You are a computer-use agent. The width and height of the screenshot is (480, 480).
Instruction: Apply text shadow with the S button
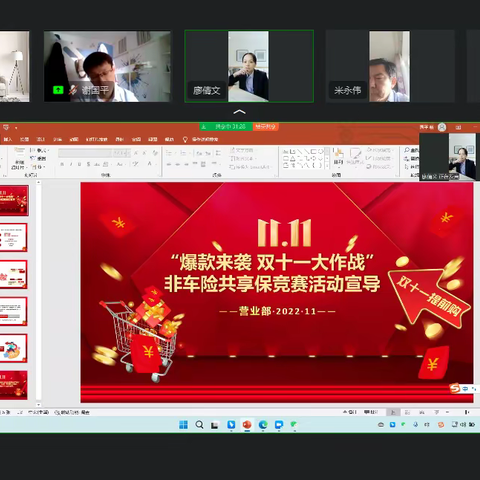[x=88, y=164]
